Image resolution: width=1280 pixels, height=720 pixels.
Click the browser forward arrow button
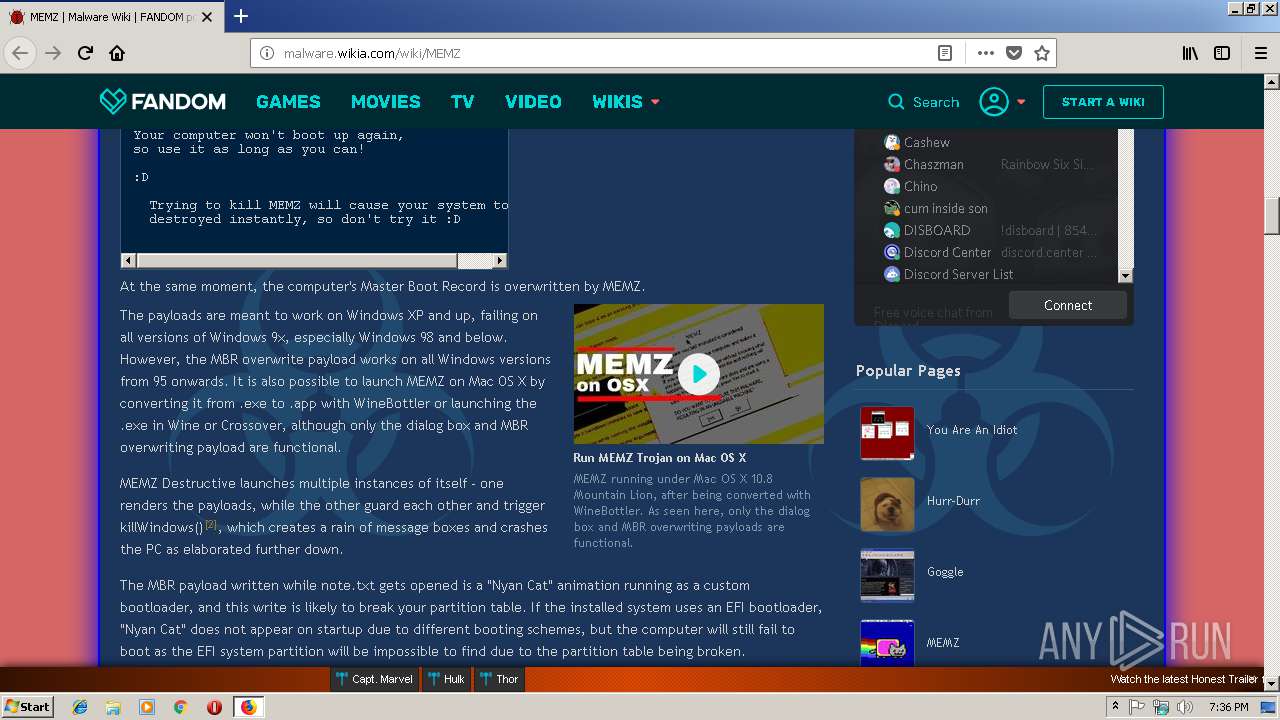pos(53,53)
